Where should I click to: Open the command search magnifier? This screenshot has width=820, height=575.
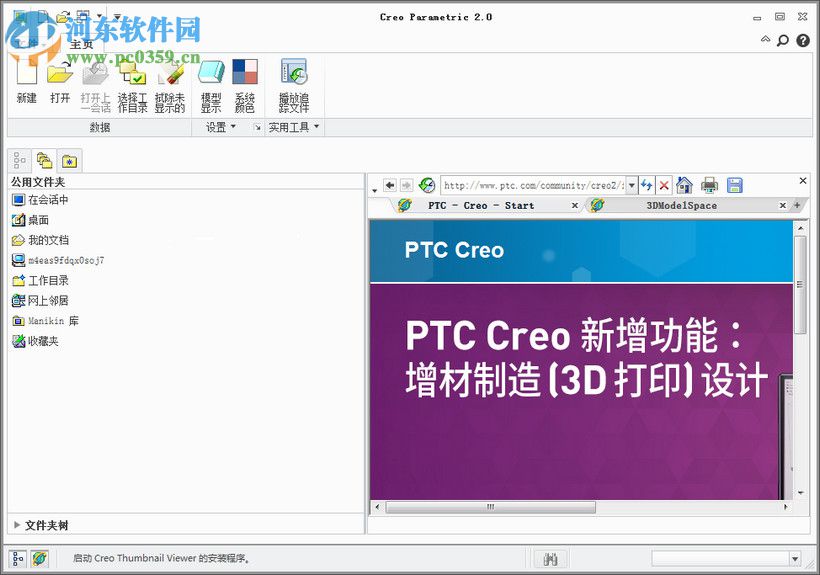tap(782, 40)
